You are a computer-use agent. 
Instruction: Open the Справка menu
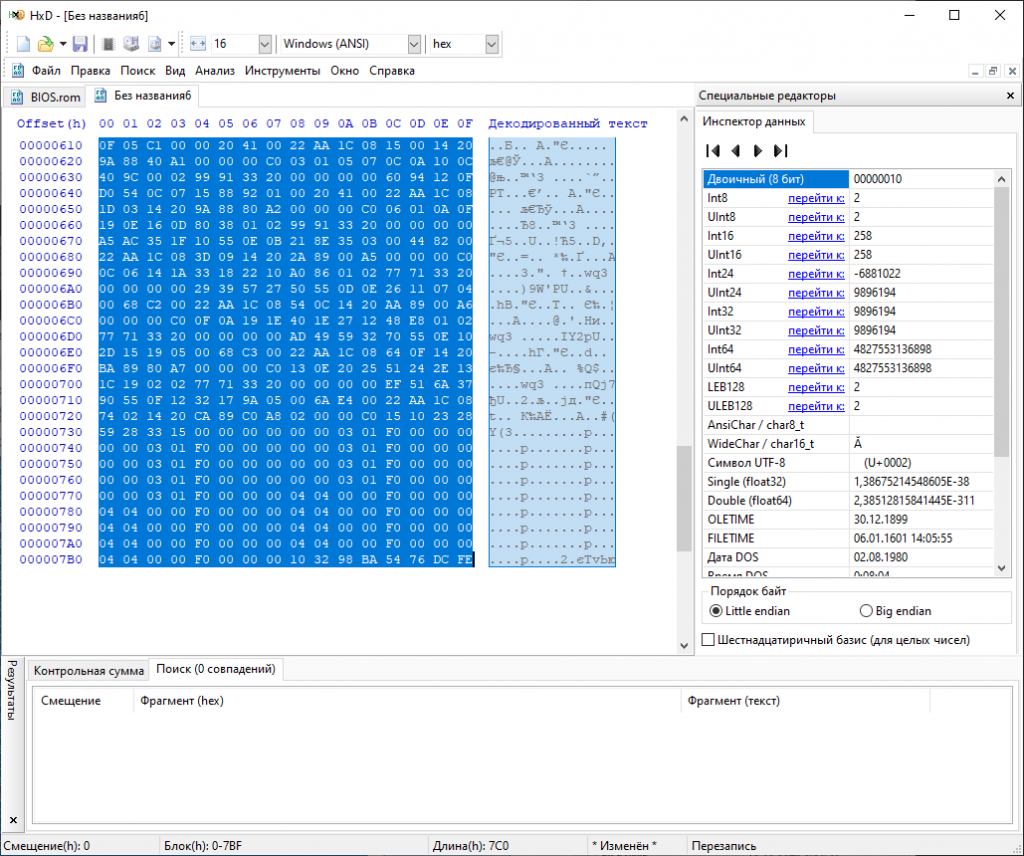pyautogui.click(x=392, y=71)
